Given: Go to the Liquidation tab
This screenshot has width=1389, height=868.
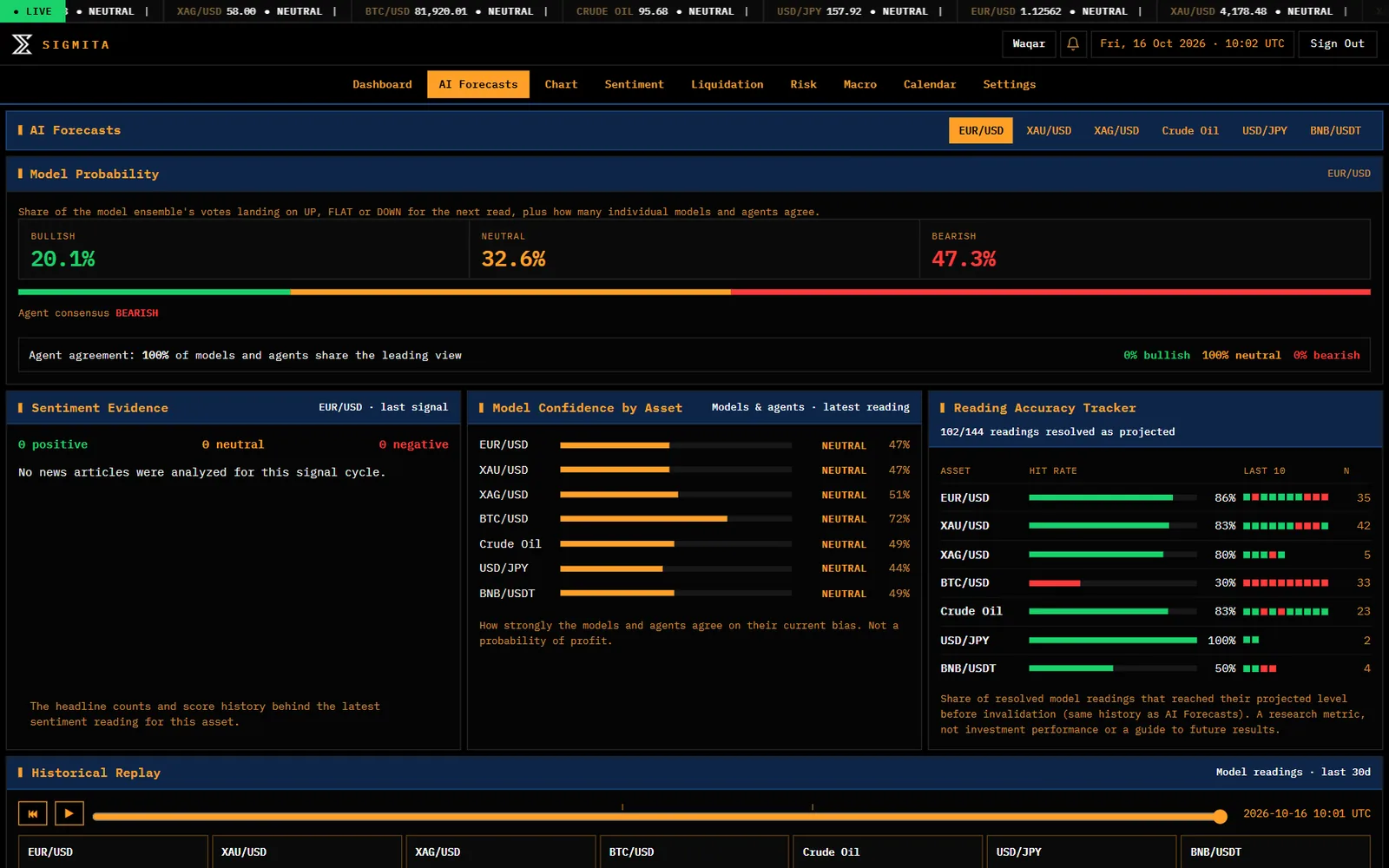Looking at the screenshot, I should tap(727, 84).
